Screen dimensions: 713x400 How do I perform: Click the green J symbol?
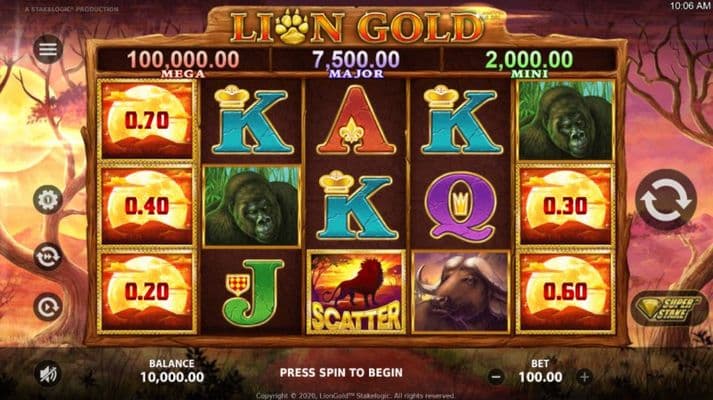(x=252, y=292)
